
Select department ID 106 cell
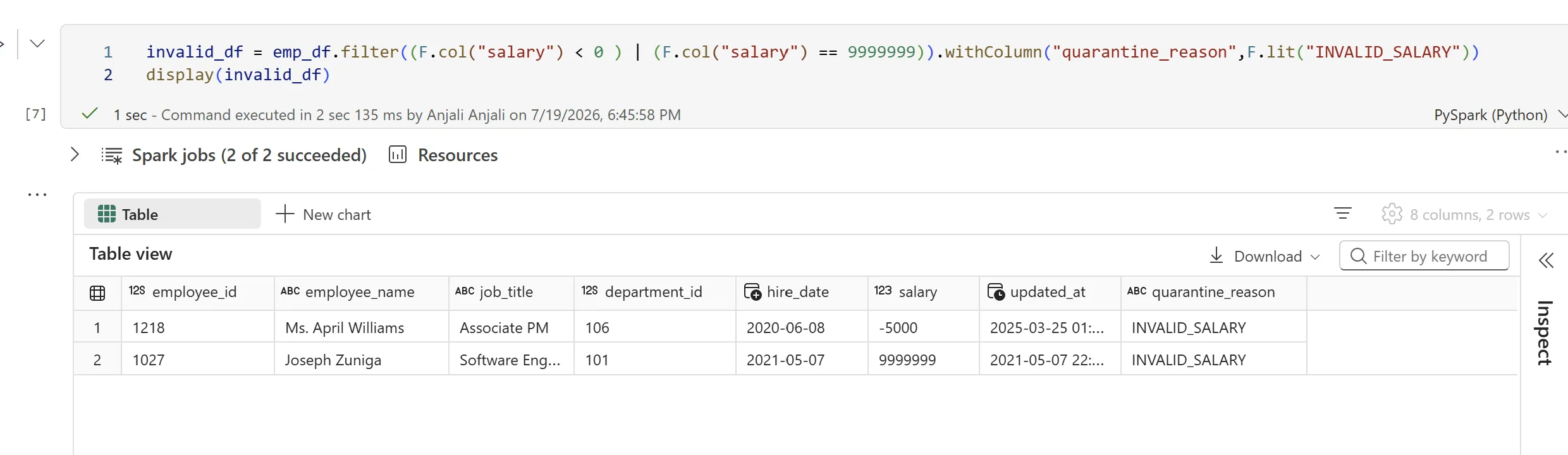pos(655,327)
